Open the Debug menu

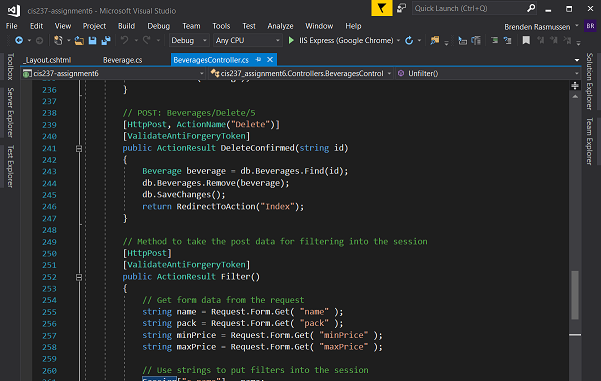[x=159, y=26]
